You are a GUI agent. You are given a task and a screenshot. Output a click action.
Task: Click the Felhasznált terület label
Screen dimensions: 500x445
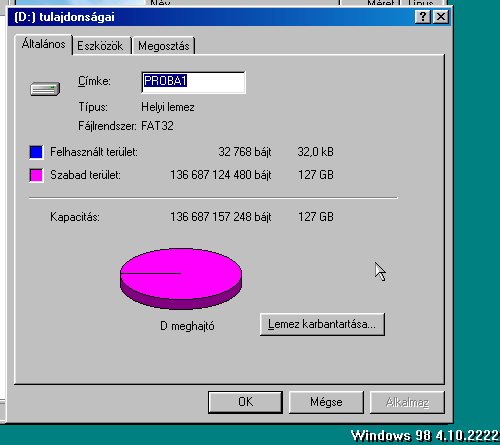tap(94, 152)
